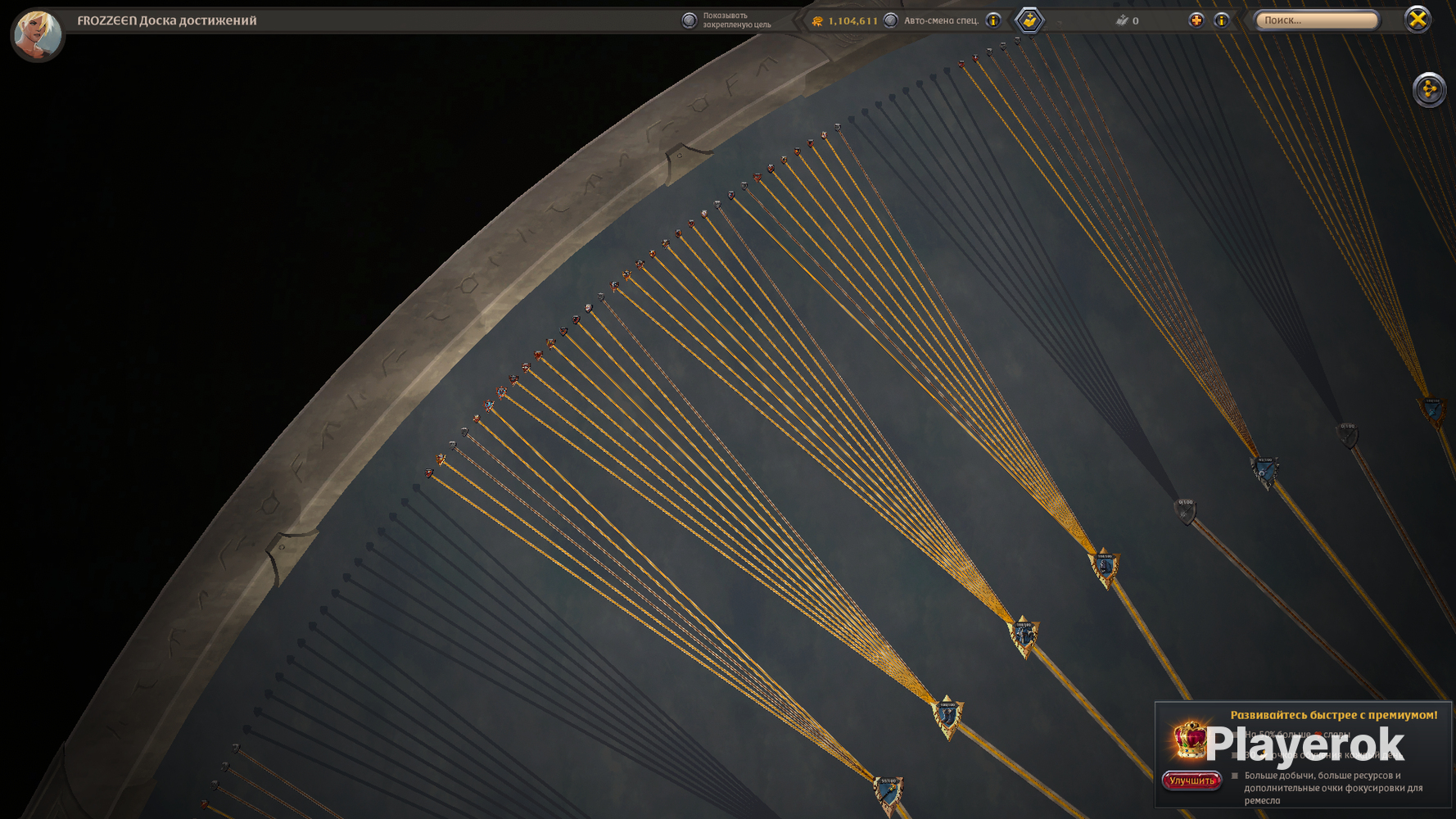Click the fame laurel icon beside 1,104,611
This screenshot has height=819, width=1456.
(816, 21)
